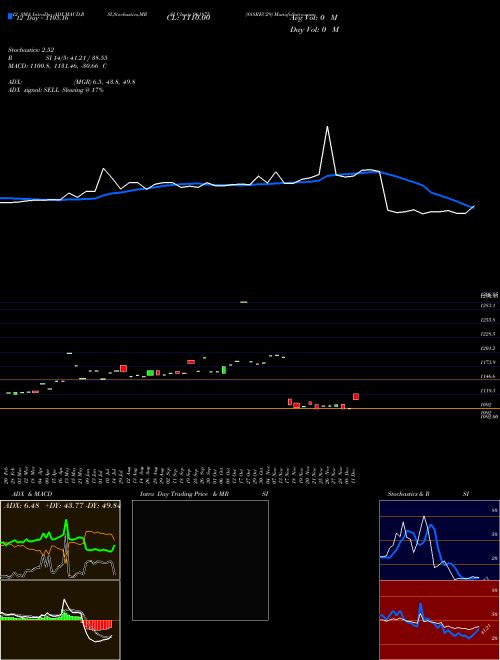Click the 'SI 14/3: 41.21 / 38.55' reading
Image resolution: width=500 pixels, height=660 pixels.
tap(77, 58)
